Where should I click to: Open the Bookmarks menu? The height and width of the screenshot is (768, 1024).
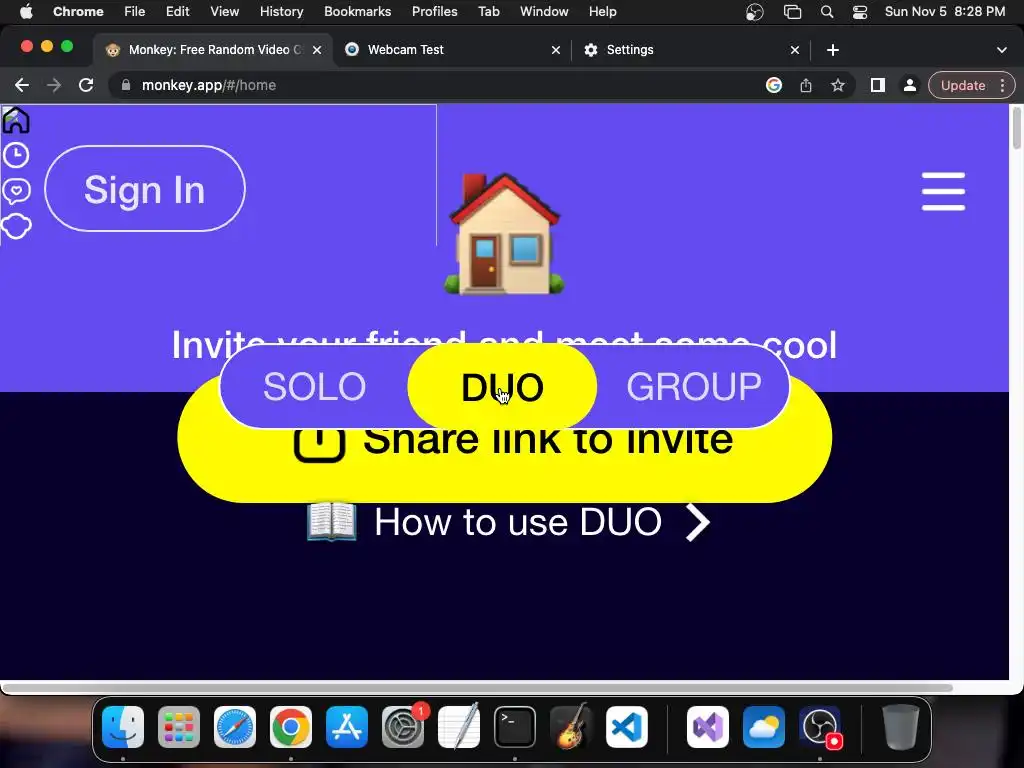point(358,12)
